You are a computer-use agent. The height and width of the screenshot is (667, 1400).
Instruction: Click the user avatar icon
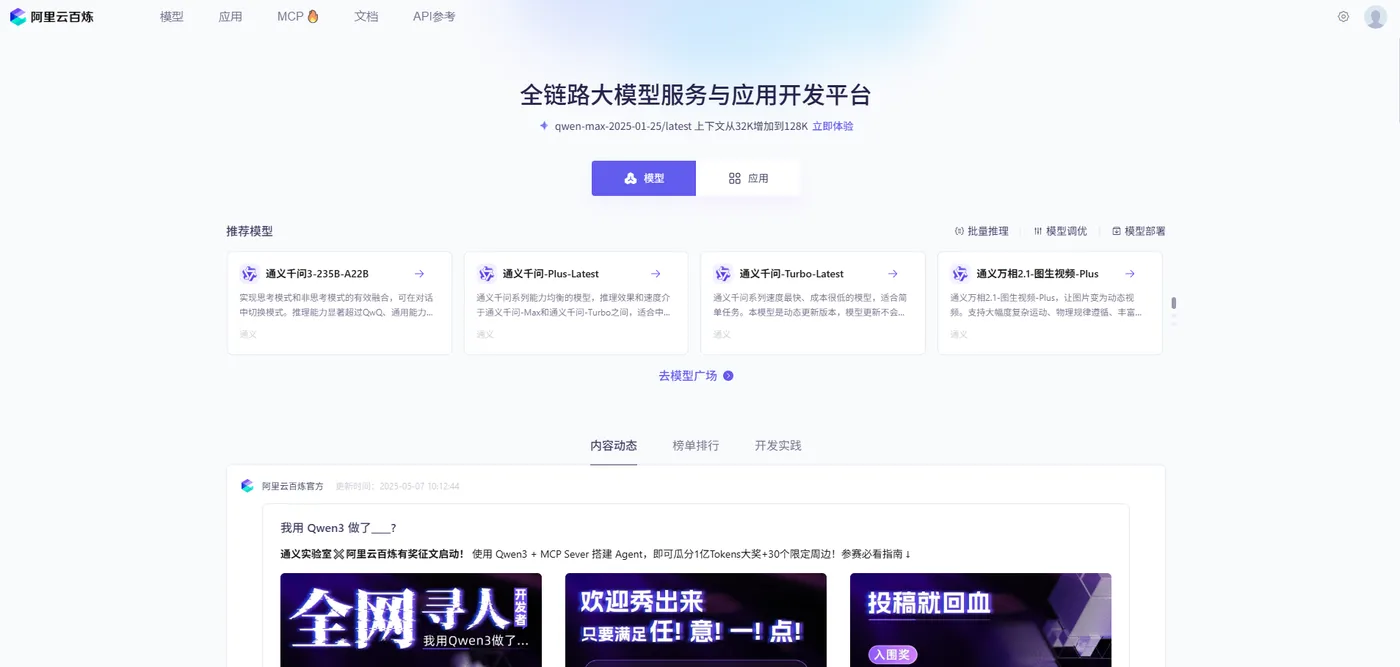click(x=1375, y=17)
